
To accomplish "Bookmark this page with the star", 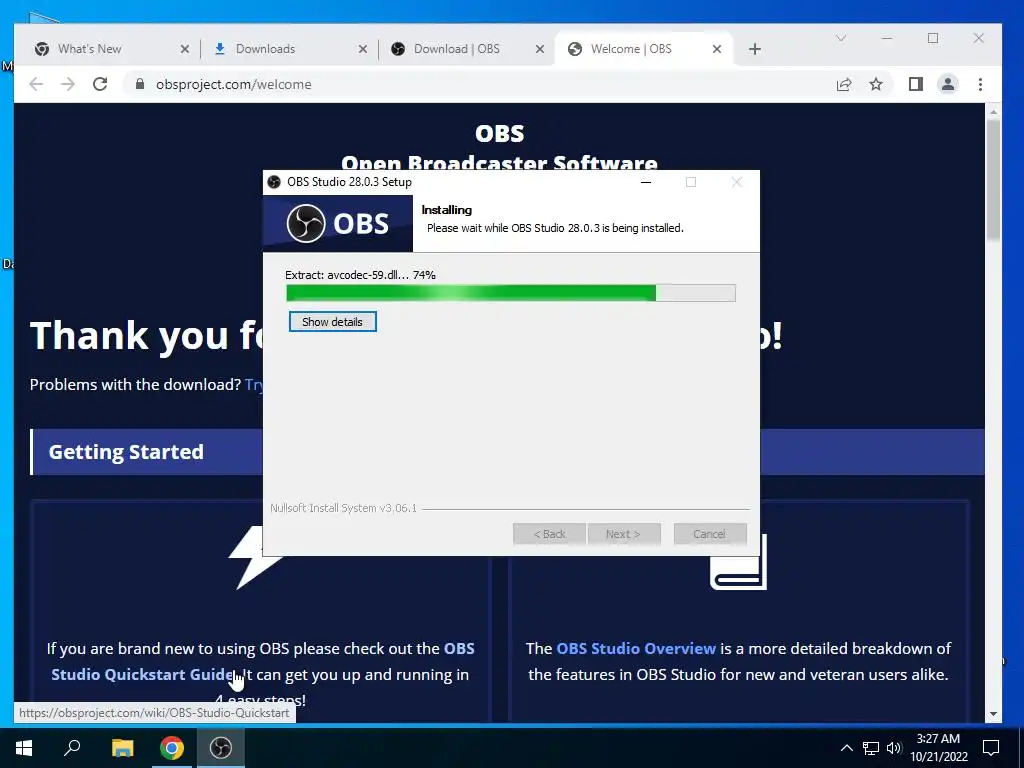I will click(x=876, y=84).
